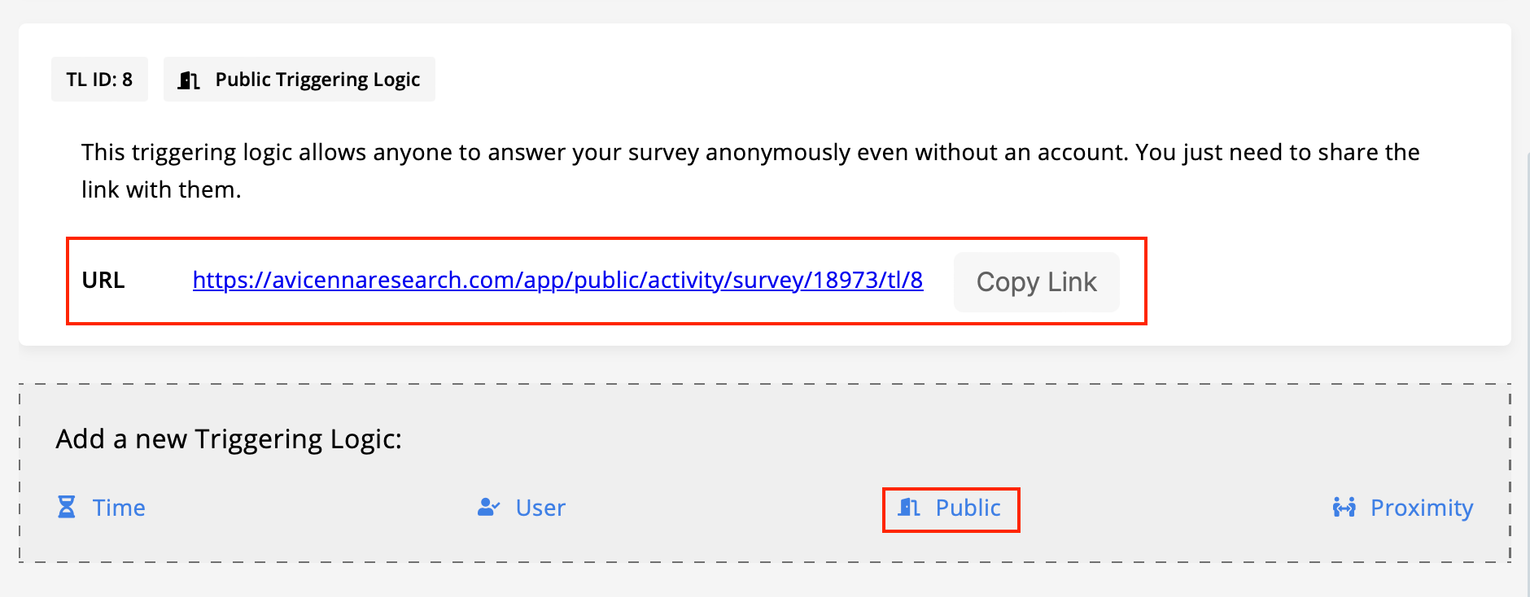Open the avicennaresearch.com survey URL
The height and width of the screenshot is (597, 1530).
pyautogui.click(x=557, y=281)
